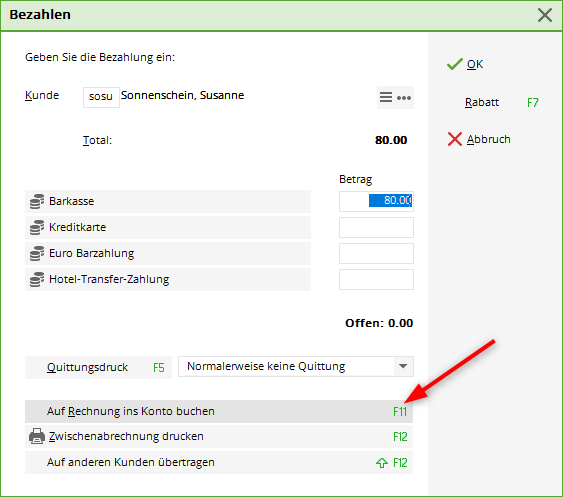Click the Kreditkarte amount input field
The height and width of the screenshot is (497, 563).
click(x=376, y=227)
